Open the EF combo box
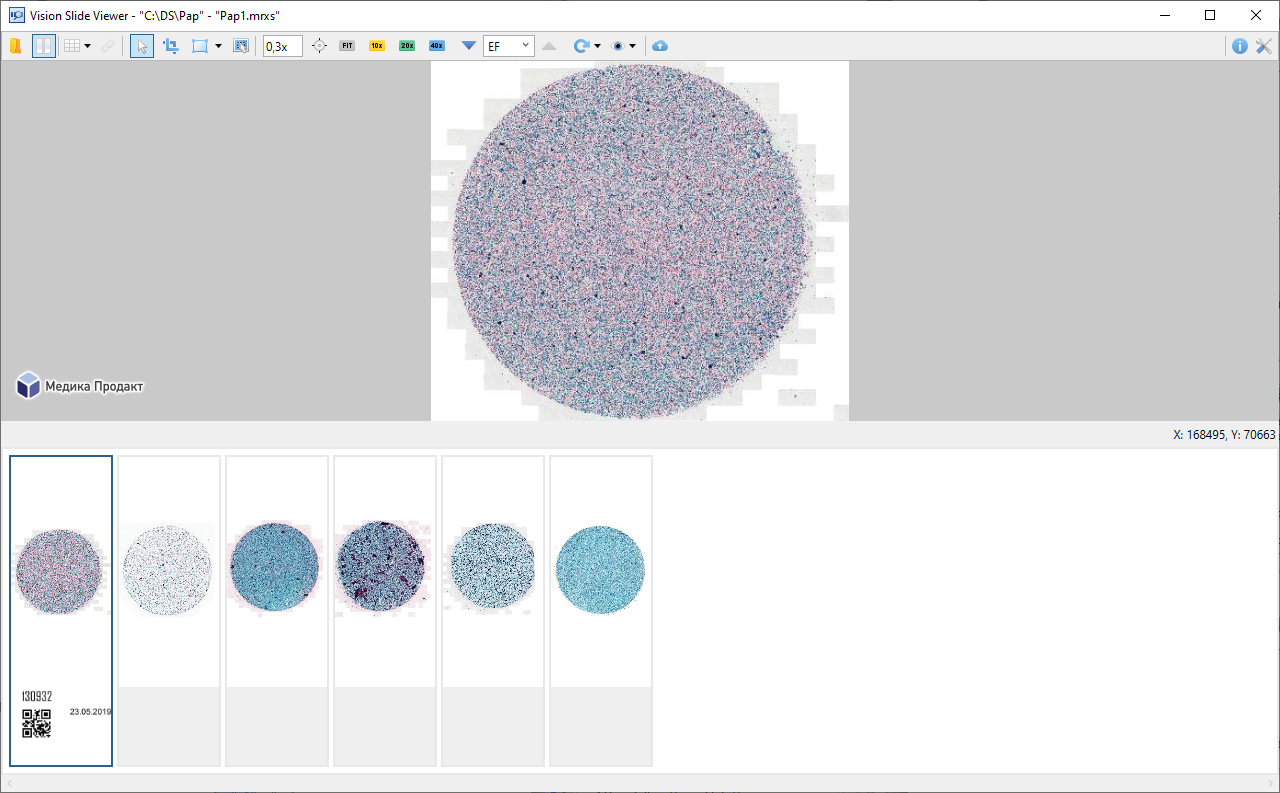 508,46
